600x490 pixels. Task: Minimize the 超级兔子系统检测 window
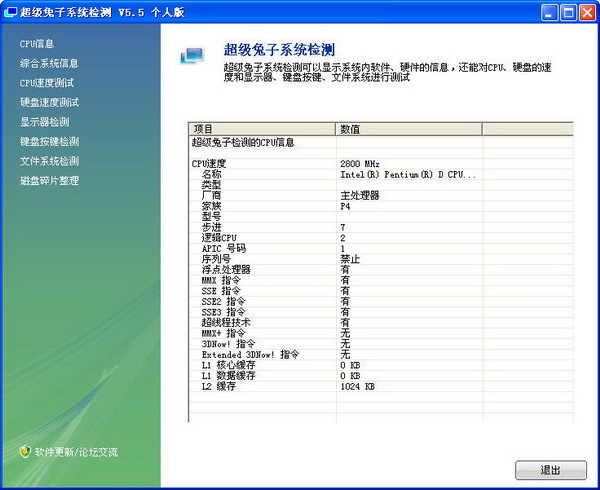(x=549, y=13)
